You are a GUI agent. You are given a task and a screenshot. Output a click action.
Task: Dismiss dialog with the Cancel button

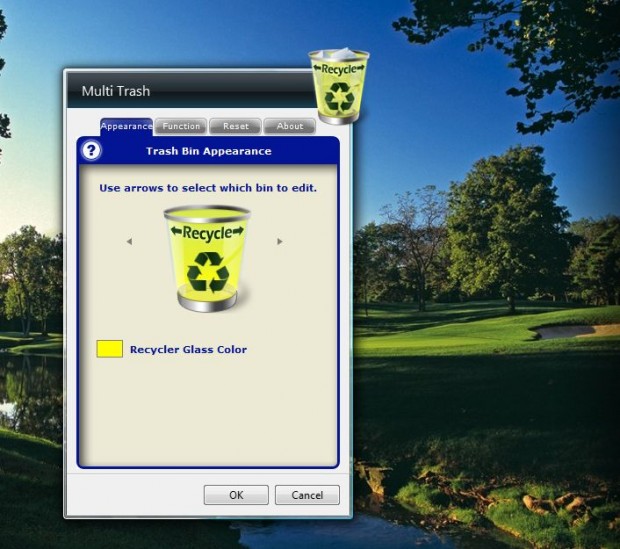tap(307, 495)
